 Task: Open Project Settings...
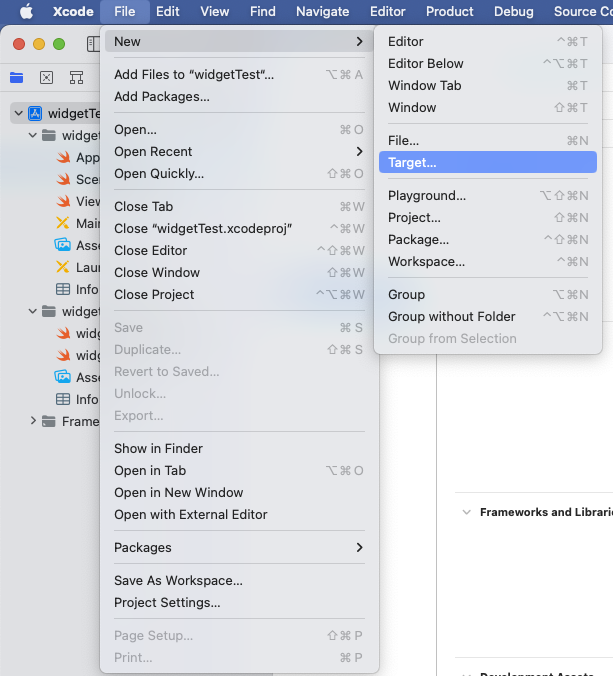tap(239, 602)
